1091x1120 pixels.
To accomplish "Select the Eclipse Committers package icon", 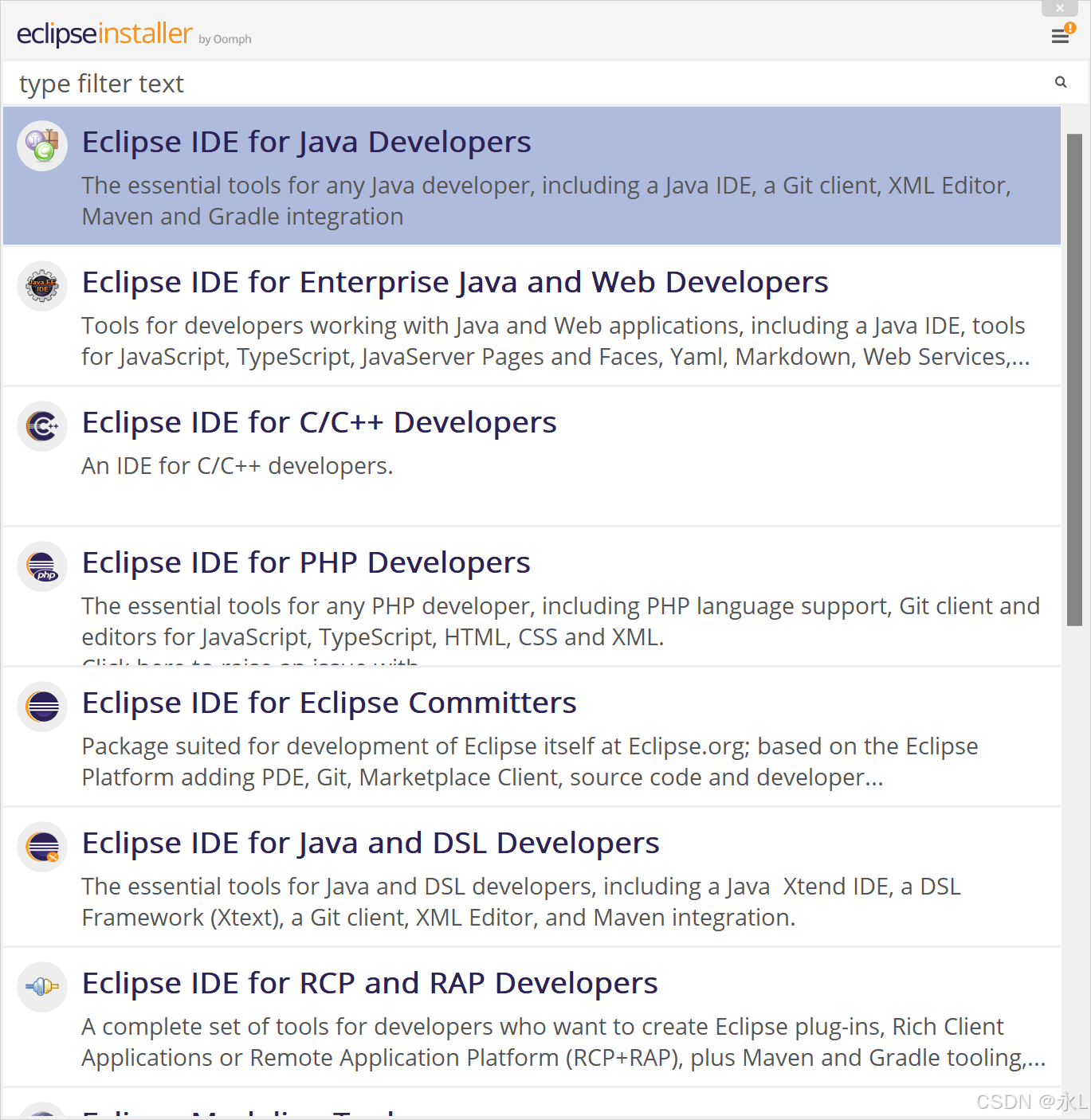I will pyautogui.click(x=41, y=707).
